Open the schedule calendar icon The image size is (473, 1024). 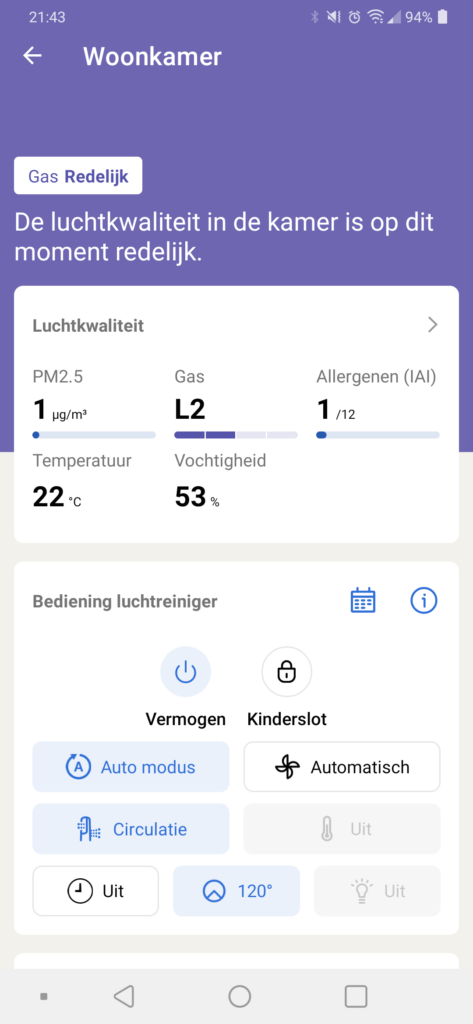[x=363, y=600]
